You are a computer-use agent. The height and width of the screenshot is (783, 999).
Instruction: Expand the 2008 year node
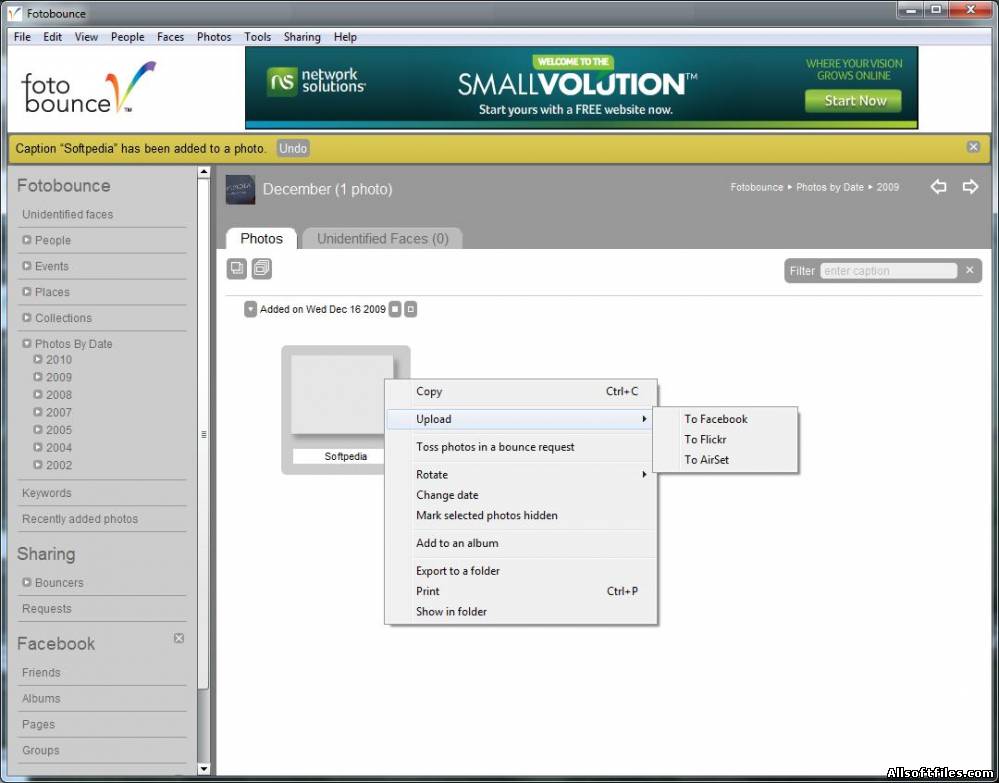(38, 394)
